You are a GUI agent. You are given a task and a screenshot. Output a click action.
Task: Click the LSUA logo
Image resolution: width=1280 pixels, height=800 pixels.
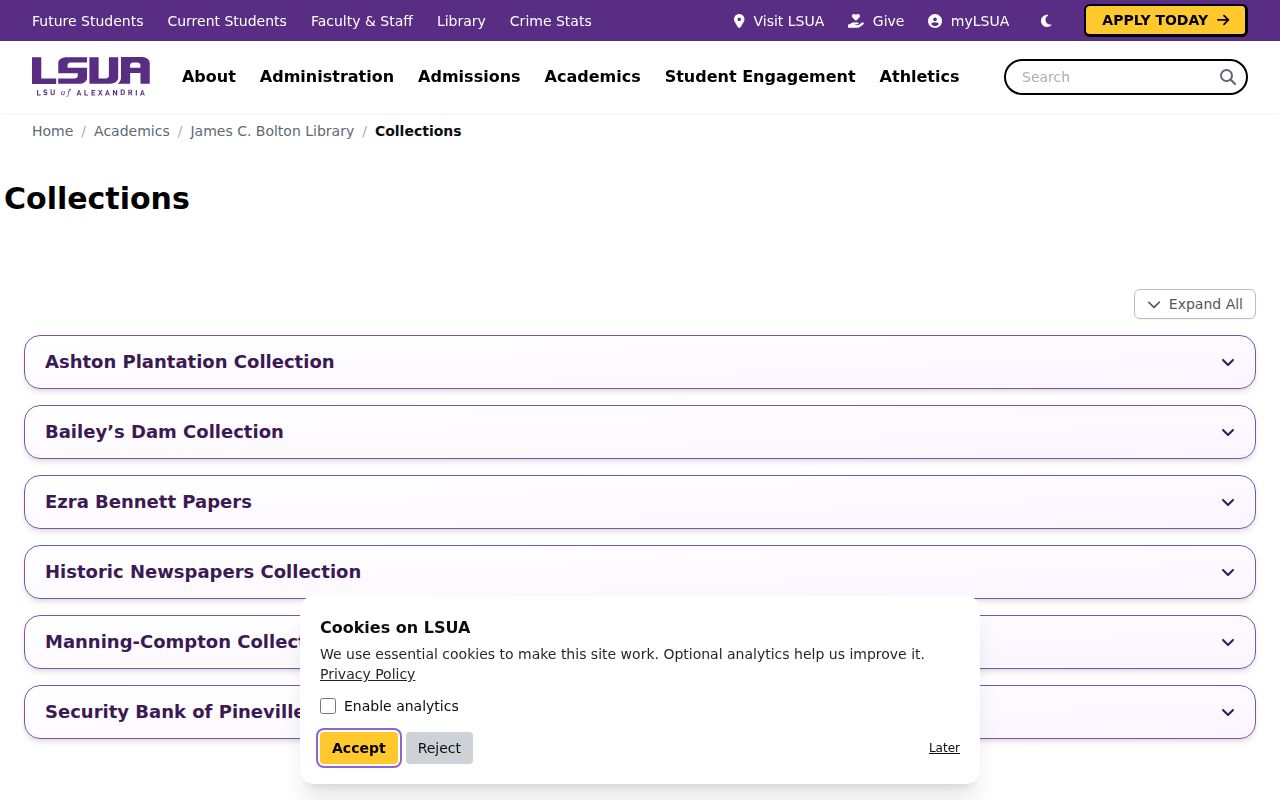click(91, 77)
